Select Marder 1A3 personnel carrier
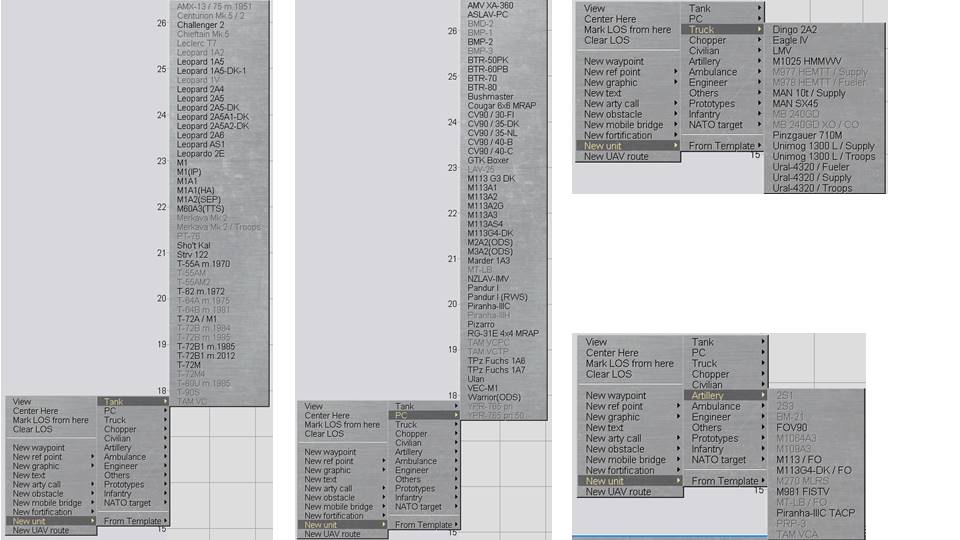The width and height of the screenshot is (960, 540). pos(489,260)
